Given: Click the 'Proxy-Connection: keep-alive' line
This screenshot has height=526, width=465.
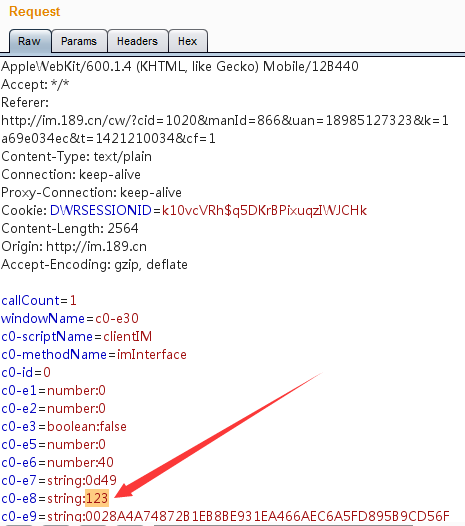Looking at the screenshot, I should click(x=91, y=193).
